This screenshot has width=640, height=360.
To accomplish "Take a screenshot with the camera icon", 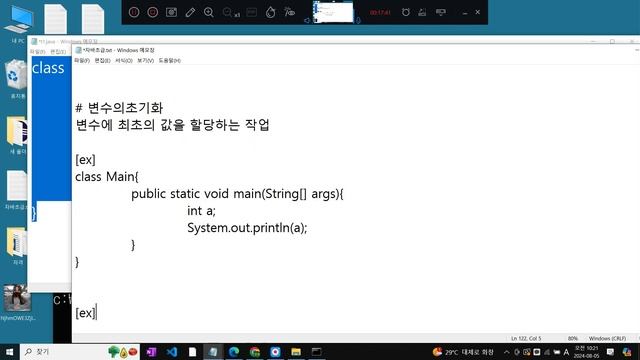I will click(x=171, y=12).
